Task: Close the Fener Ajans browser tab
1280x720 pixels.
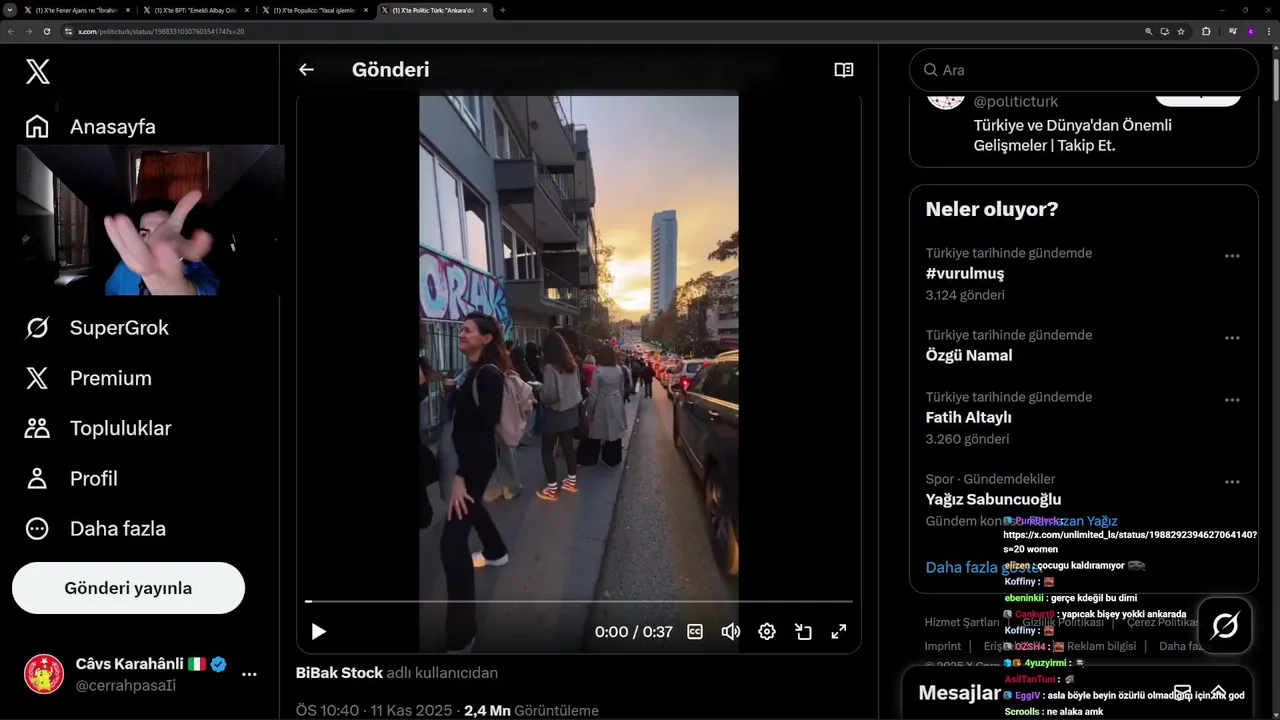Action: [x=127, y=10]
